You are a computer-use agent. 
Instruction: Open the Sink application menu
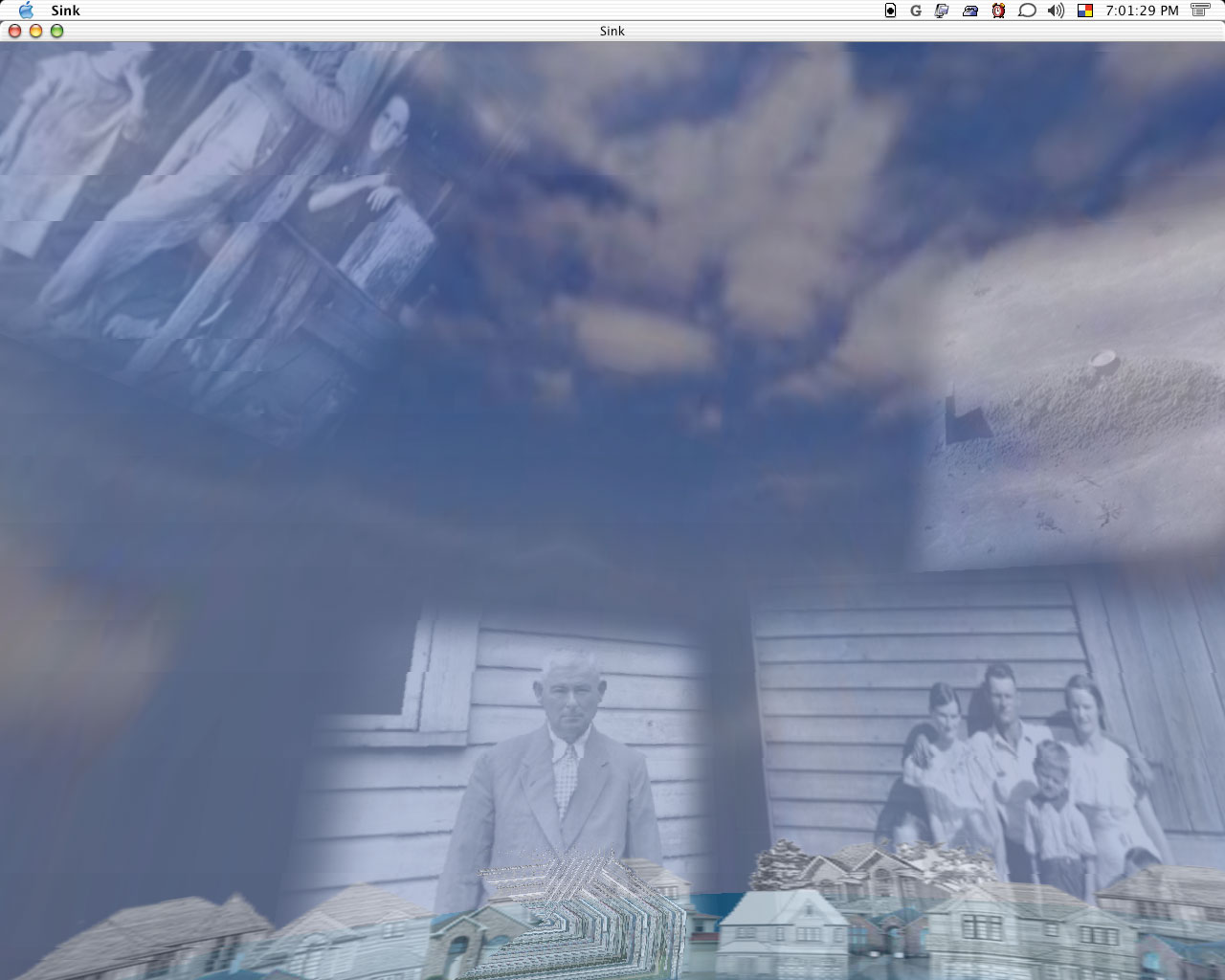(x=65, y=11)
